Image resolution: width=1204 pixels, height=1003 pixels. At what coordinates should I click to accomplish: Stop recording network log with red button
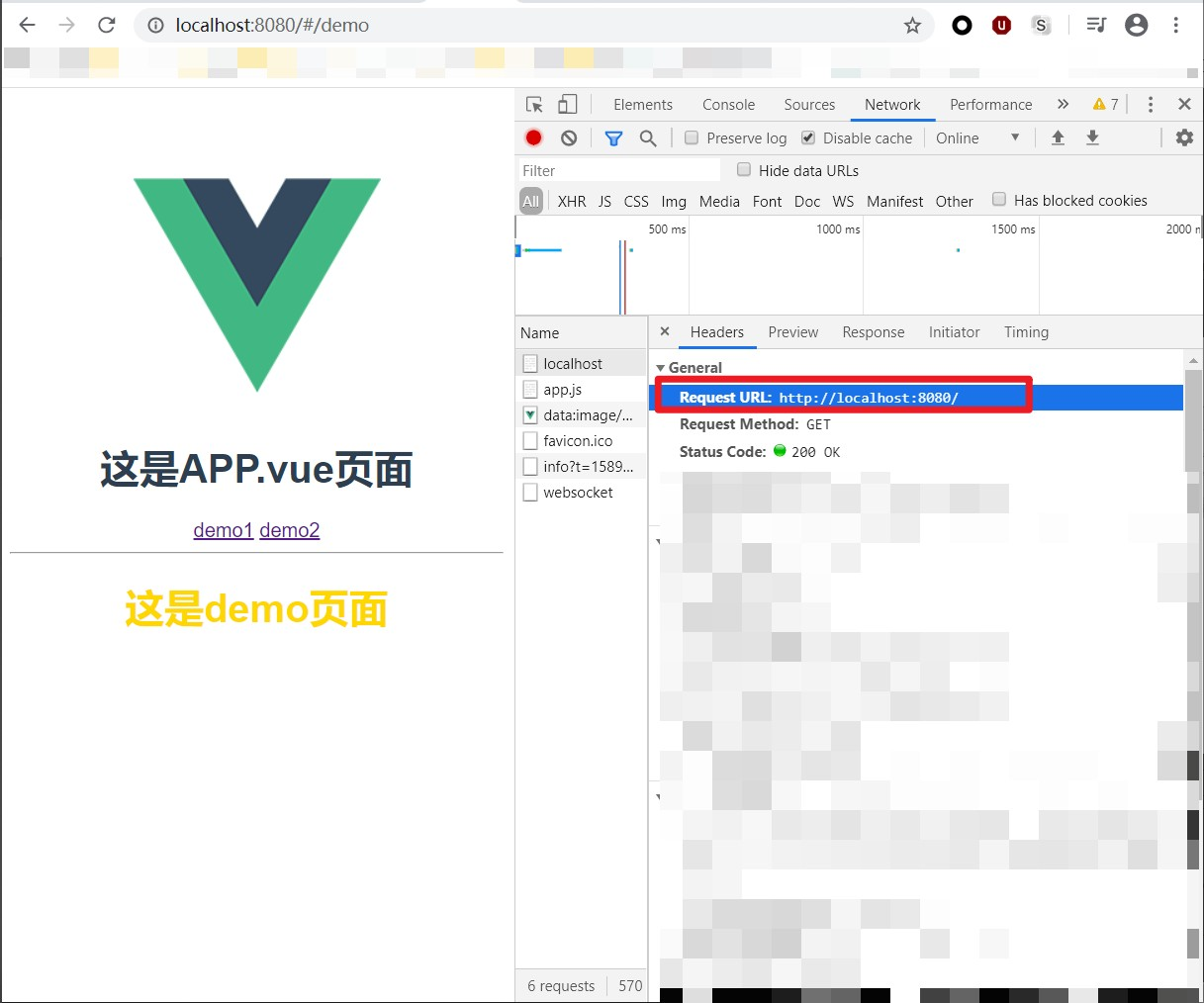(534, 138)
